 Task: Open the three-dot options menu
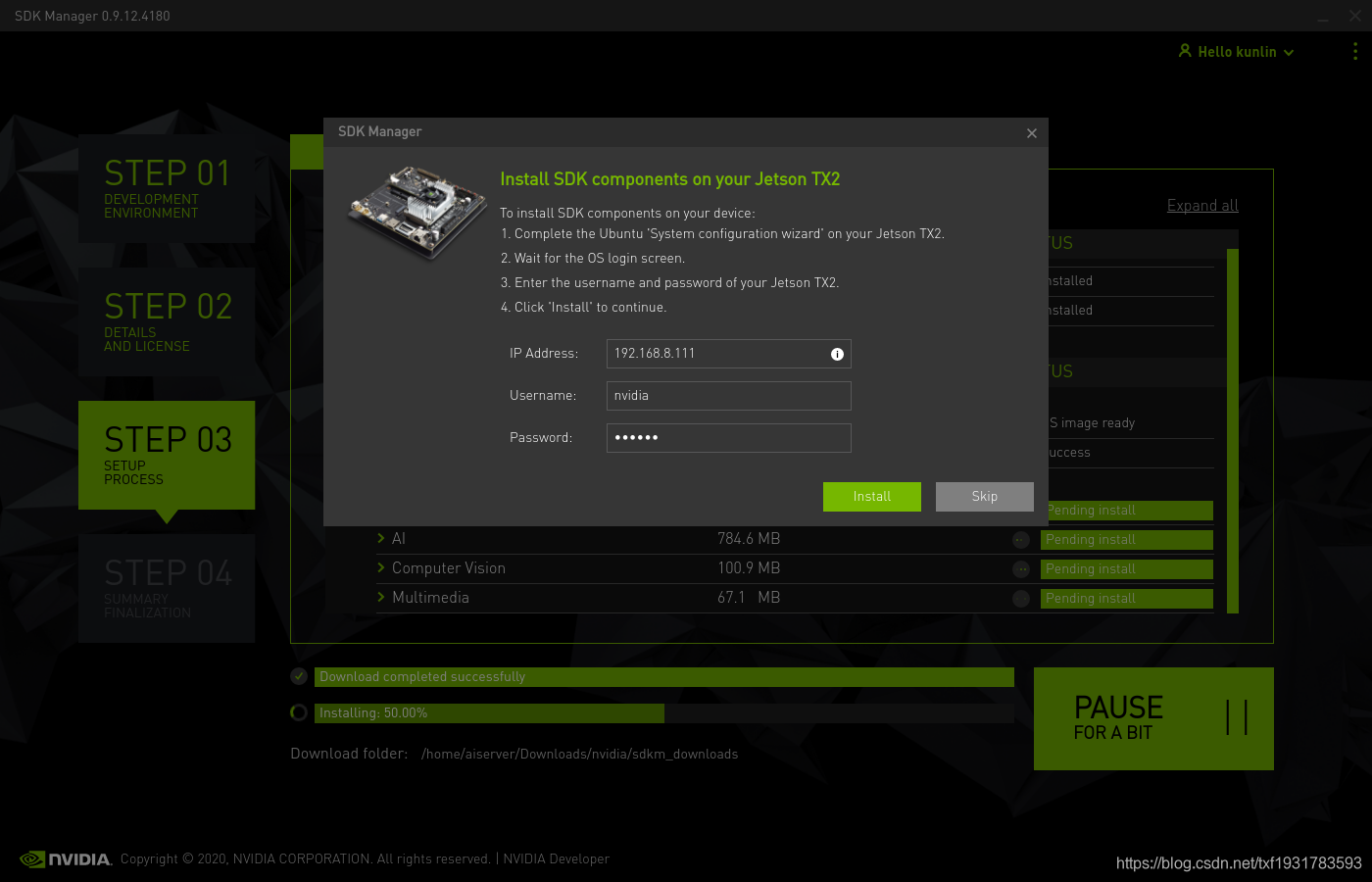point(1355,51)
